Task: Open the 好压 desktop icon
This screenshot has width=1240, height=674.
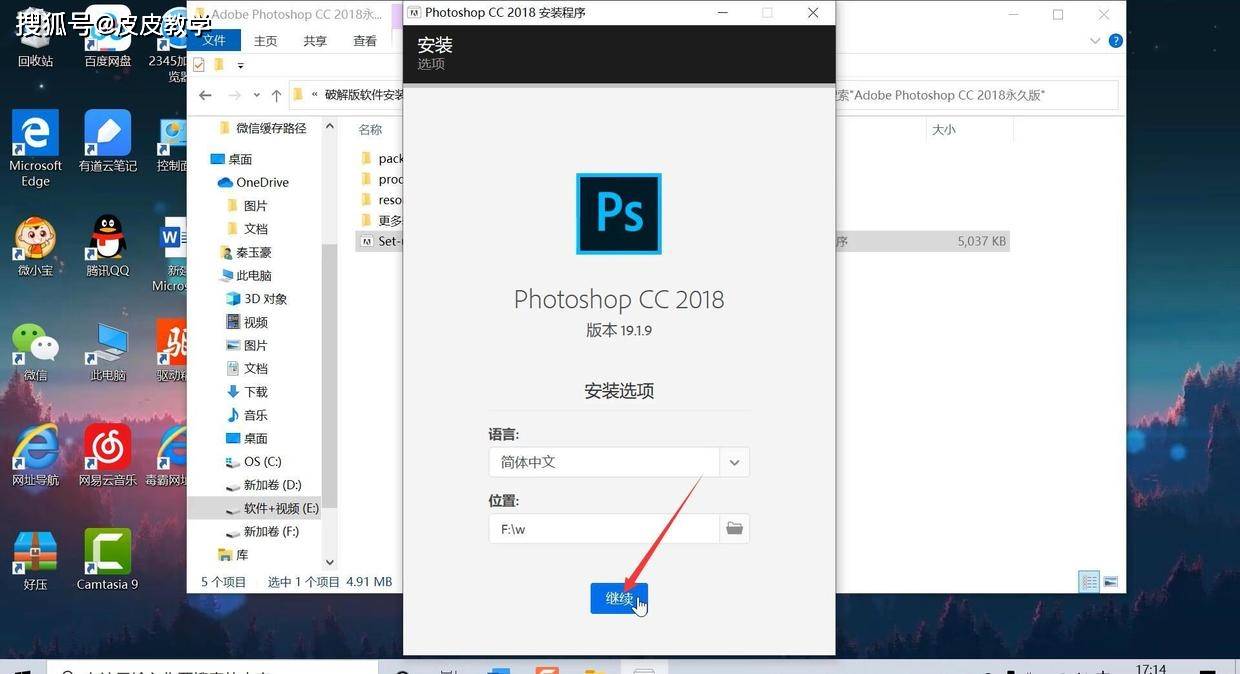Action: 35,560
